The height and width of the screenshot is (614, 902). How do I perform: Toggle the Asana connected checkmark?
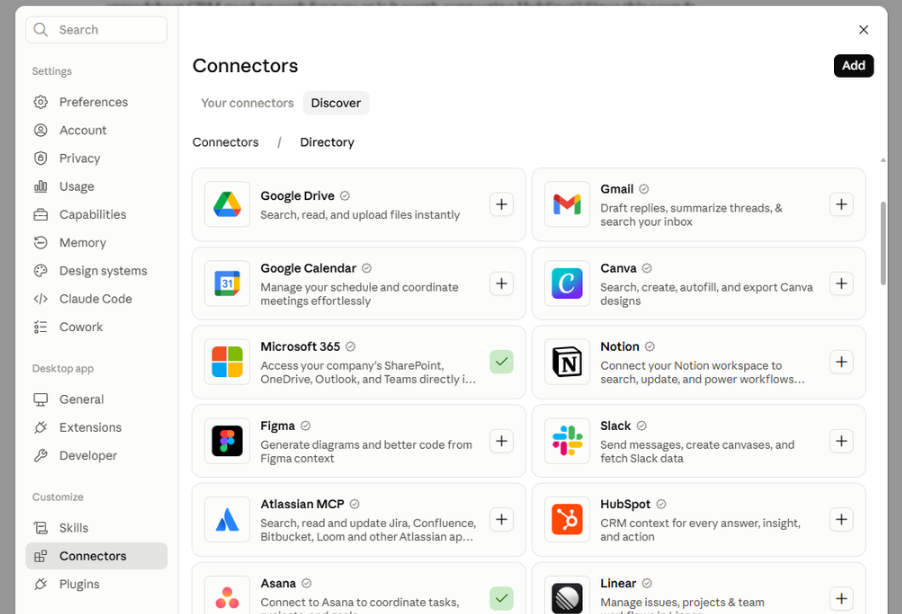coord(502,598)
